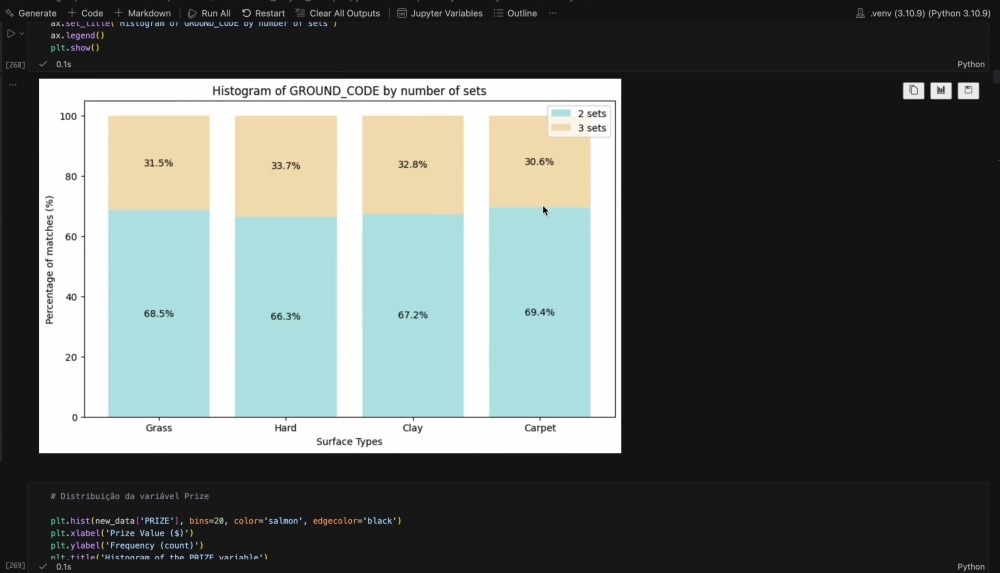Screen dimensions: 1000x573
Task: Click the 67.2% label on Clay bar
Action: tap(412, 315)
